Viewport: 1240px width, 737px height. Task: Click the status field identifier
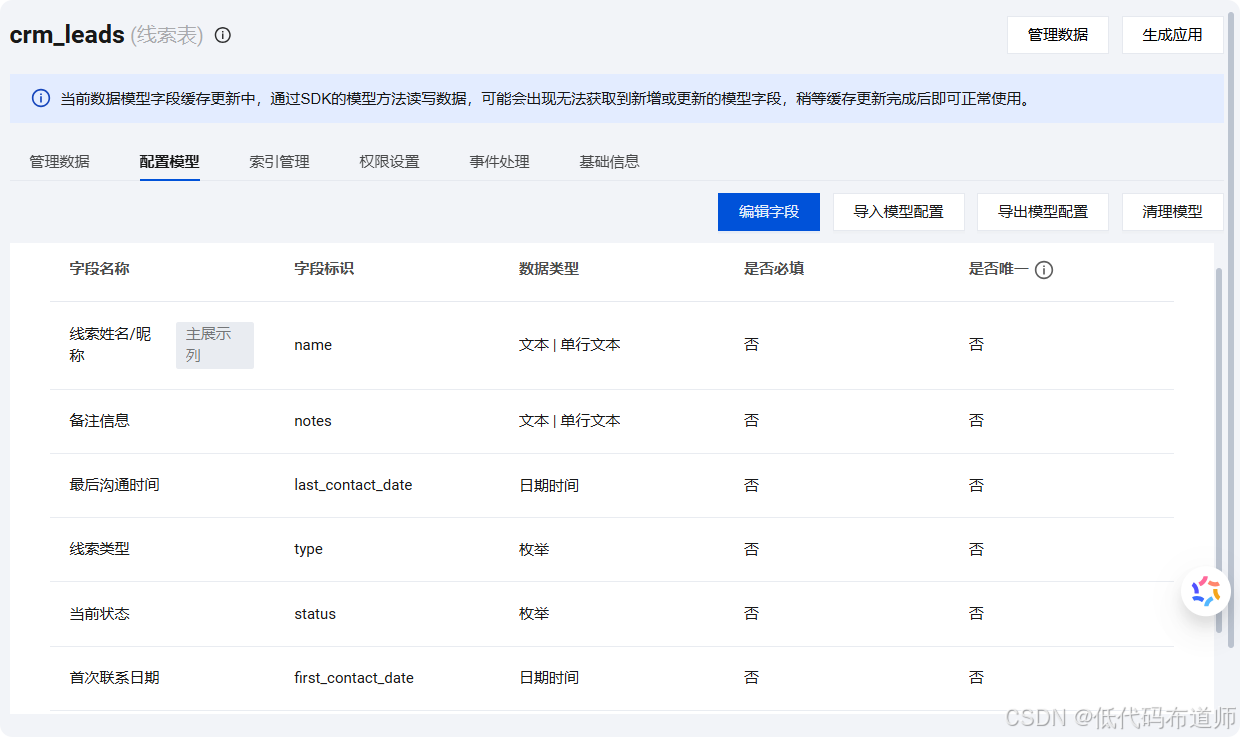315,614
